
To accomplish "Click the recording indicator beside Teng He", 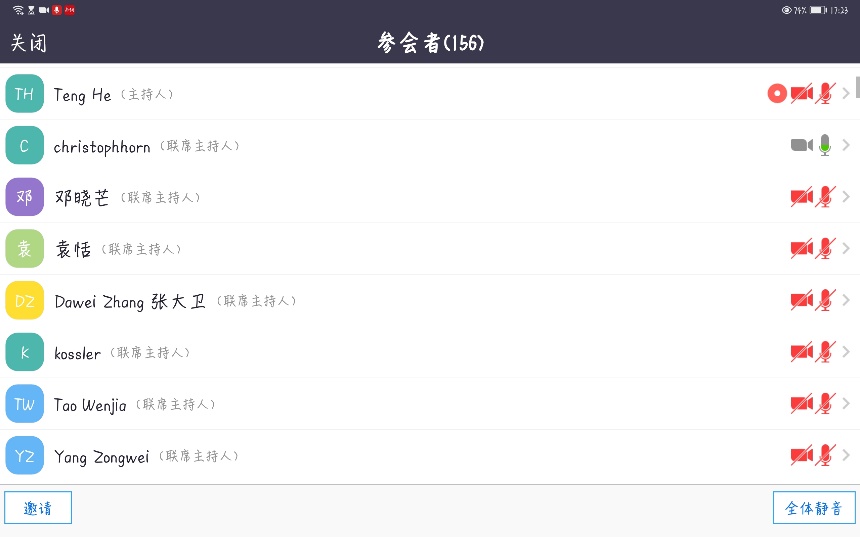I will pos(777,93).
